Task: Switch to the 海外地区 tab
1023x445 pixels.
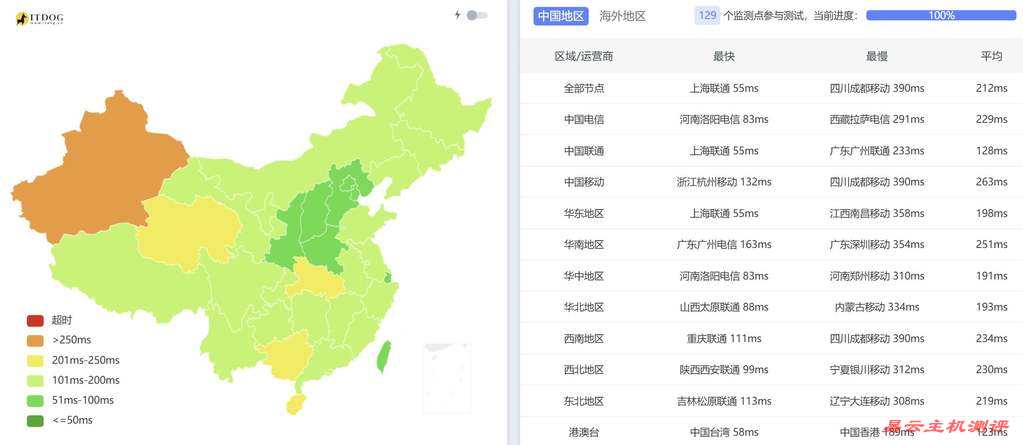Action: [622, 16]
